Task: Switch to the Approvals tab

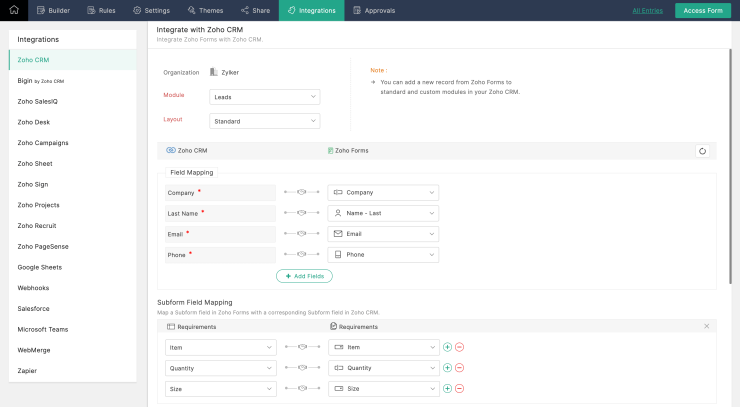Action: 373,10
